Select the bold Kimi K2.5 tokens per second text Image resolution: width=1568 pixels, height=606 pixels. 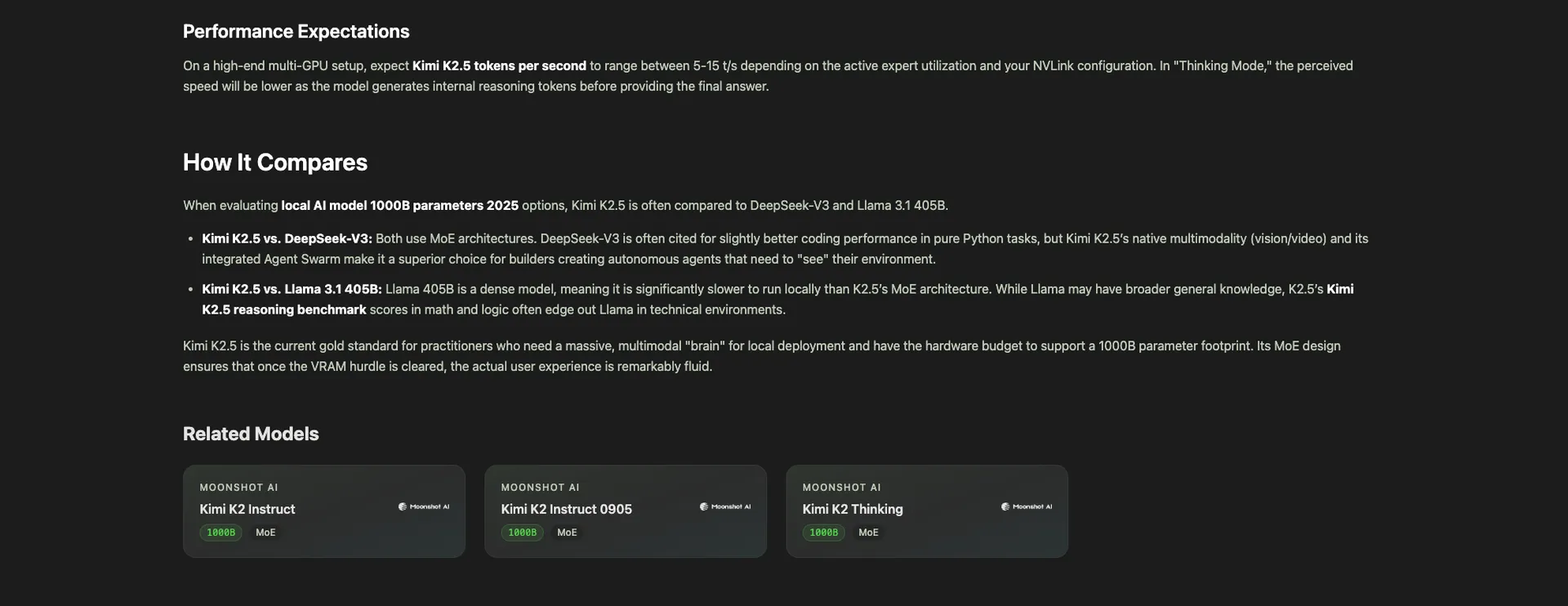[x=499, y=65]
